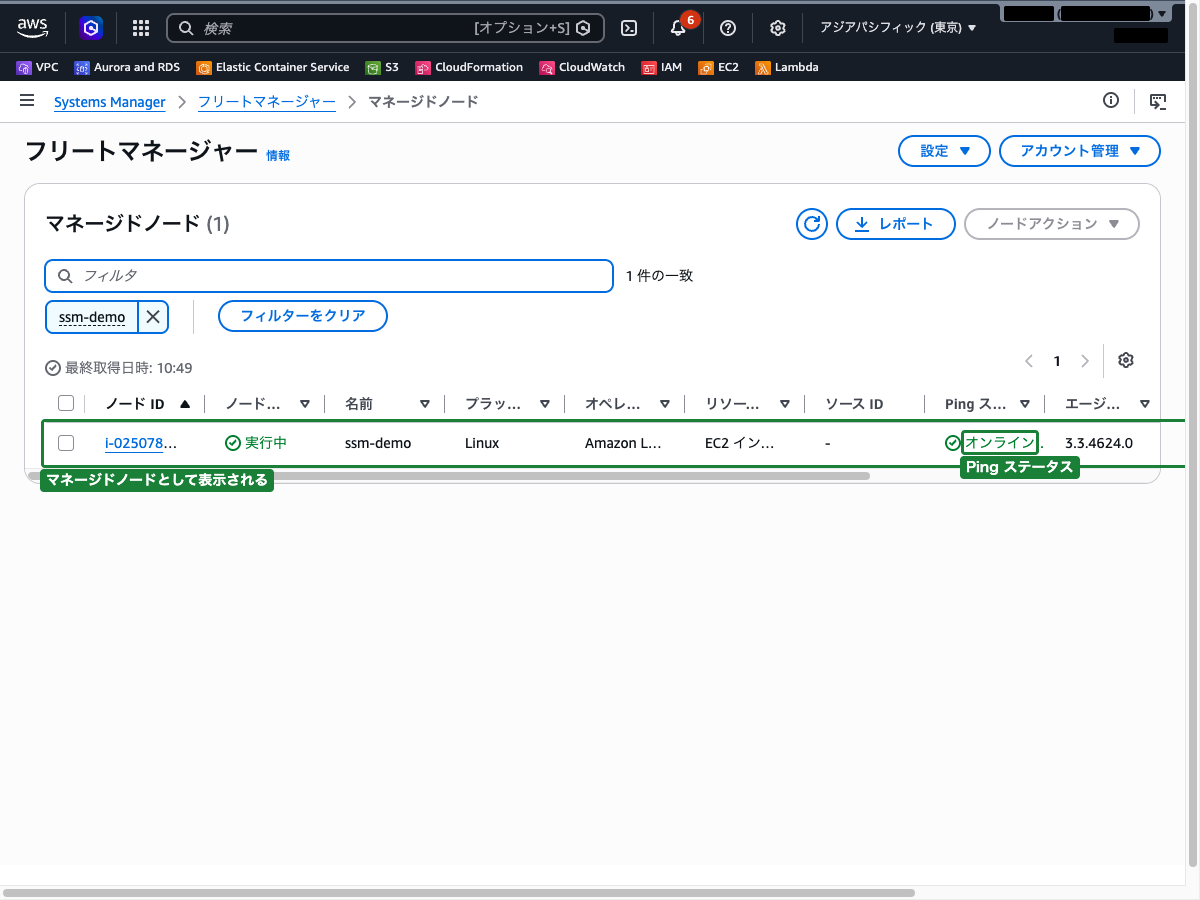This screenshot has width=1200, height=900.
Task: Launch CloudShell from top bar icon
Action: point(629,28)
